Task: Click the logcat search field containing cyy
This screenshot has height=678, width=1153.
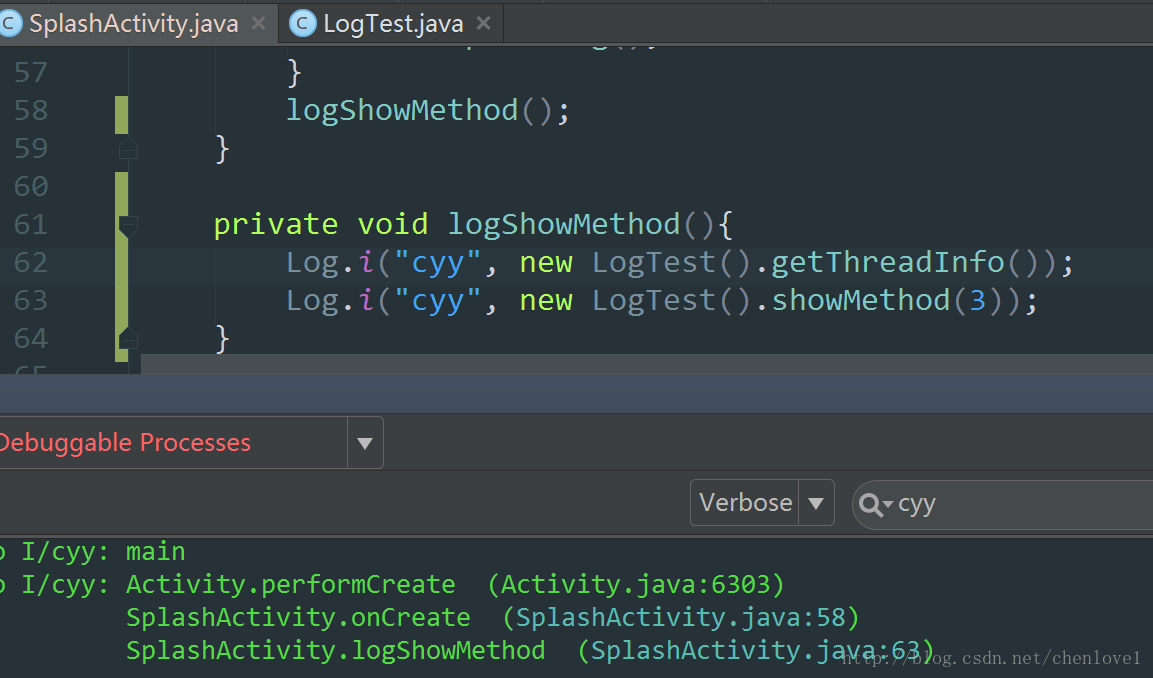Action: point(1004,504)
